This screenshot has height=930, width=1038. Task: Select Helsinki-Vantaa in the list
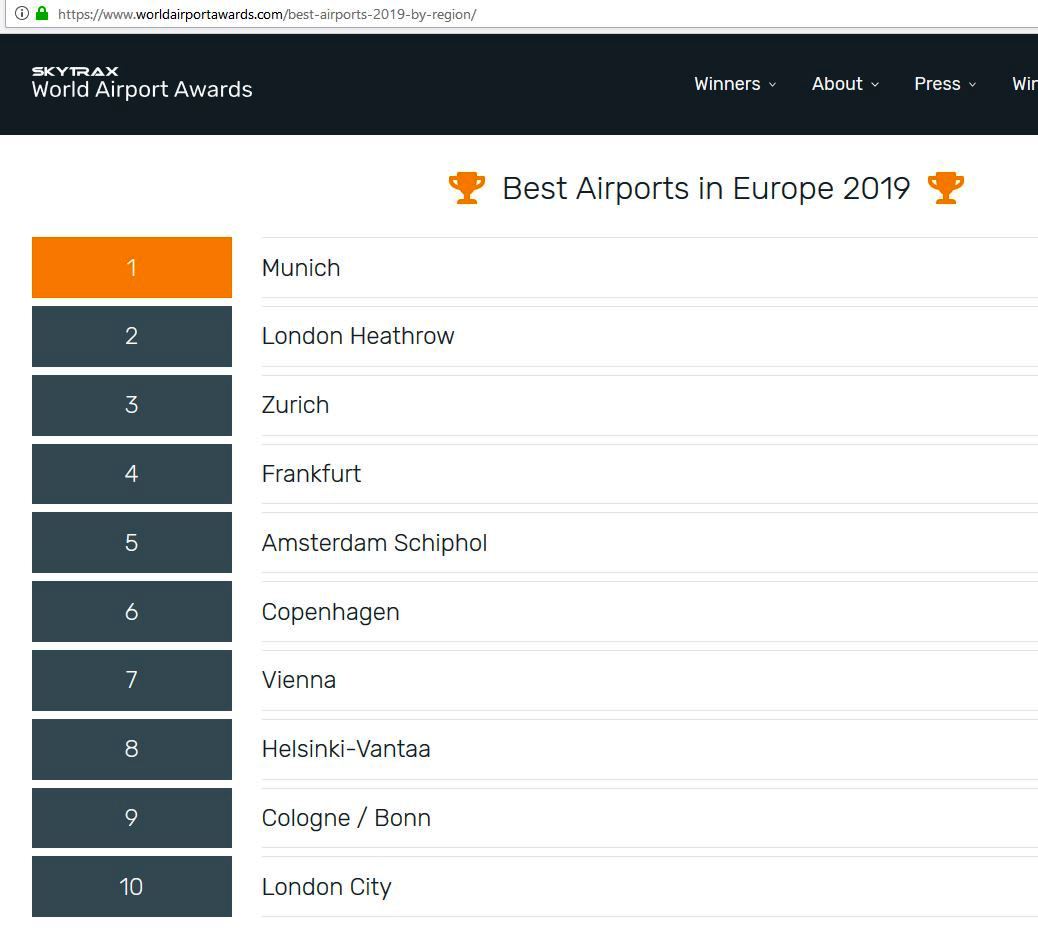tap(346, 749)
